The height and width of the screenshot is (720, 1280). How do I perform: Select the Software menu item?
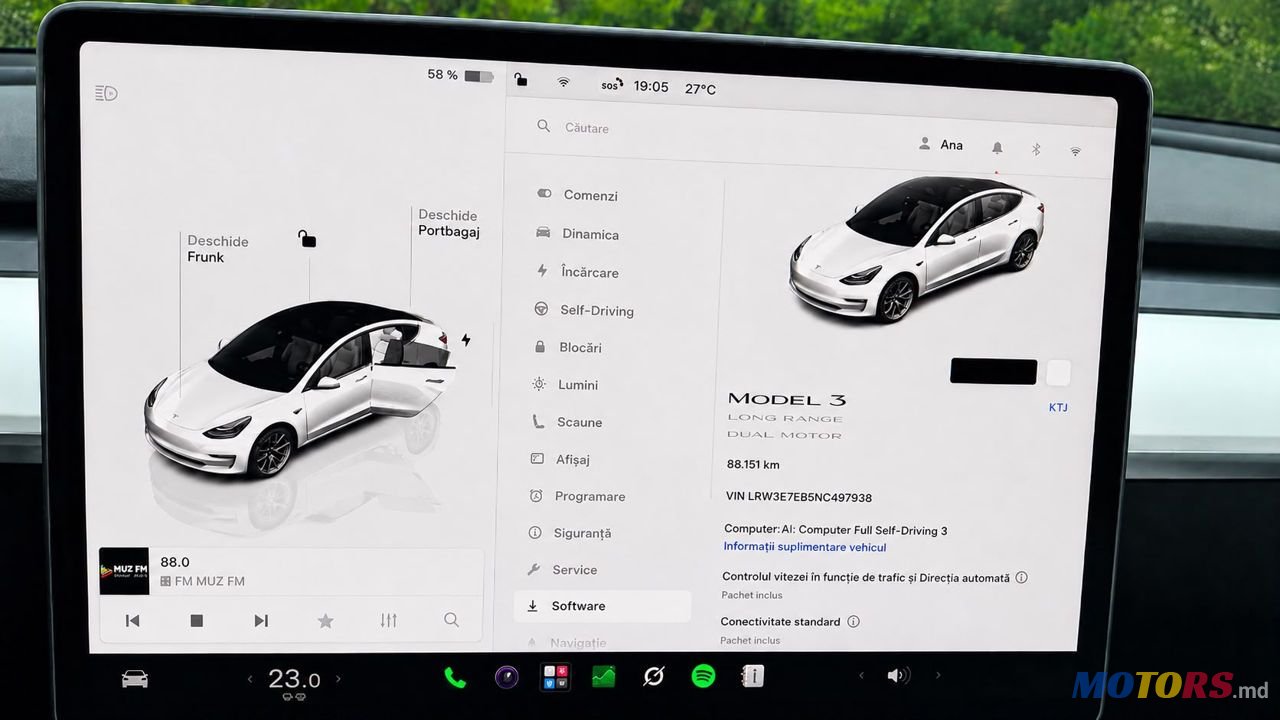point(602,606)
